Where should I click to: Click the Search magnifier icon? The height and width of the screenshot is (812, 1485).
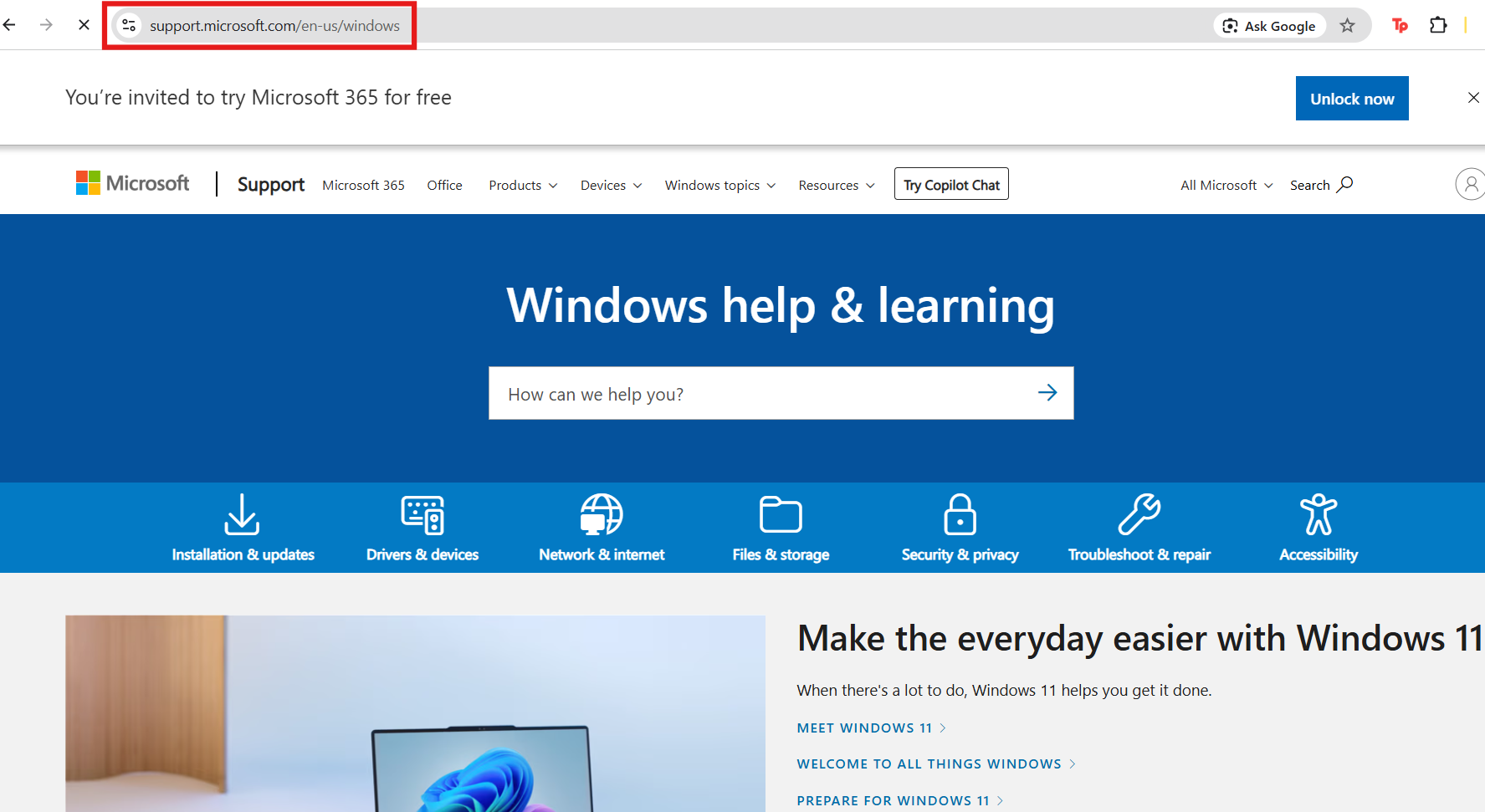click(x=1345, y=184)
